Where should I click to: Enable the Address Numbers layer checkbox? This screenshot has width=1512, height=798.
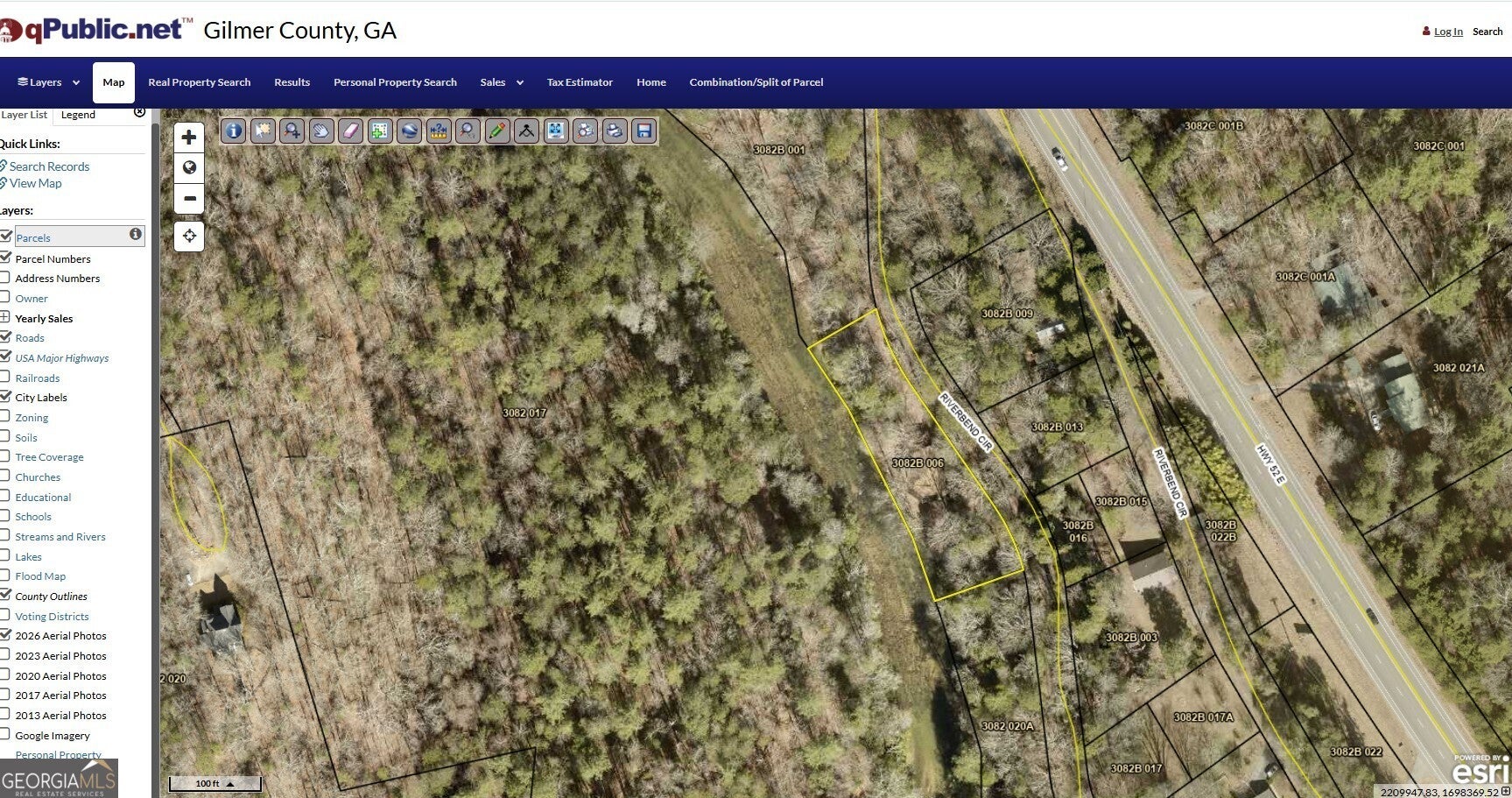(x=5, y=278)
